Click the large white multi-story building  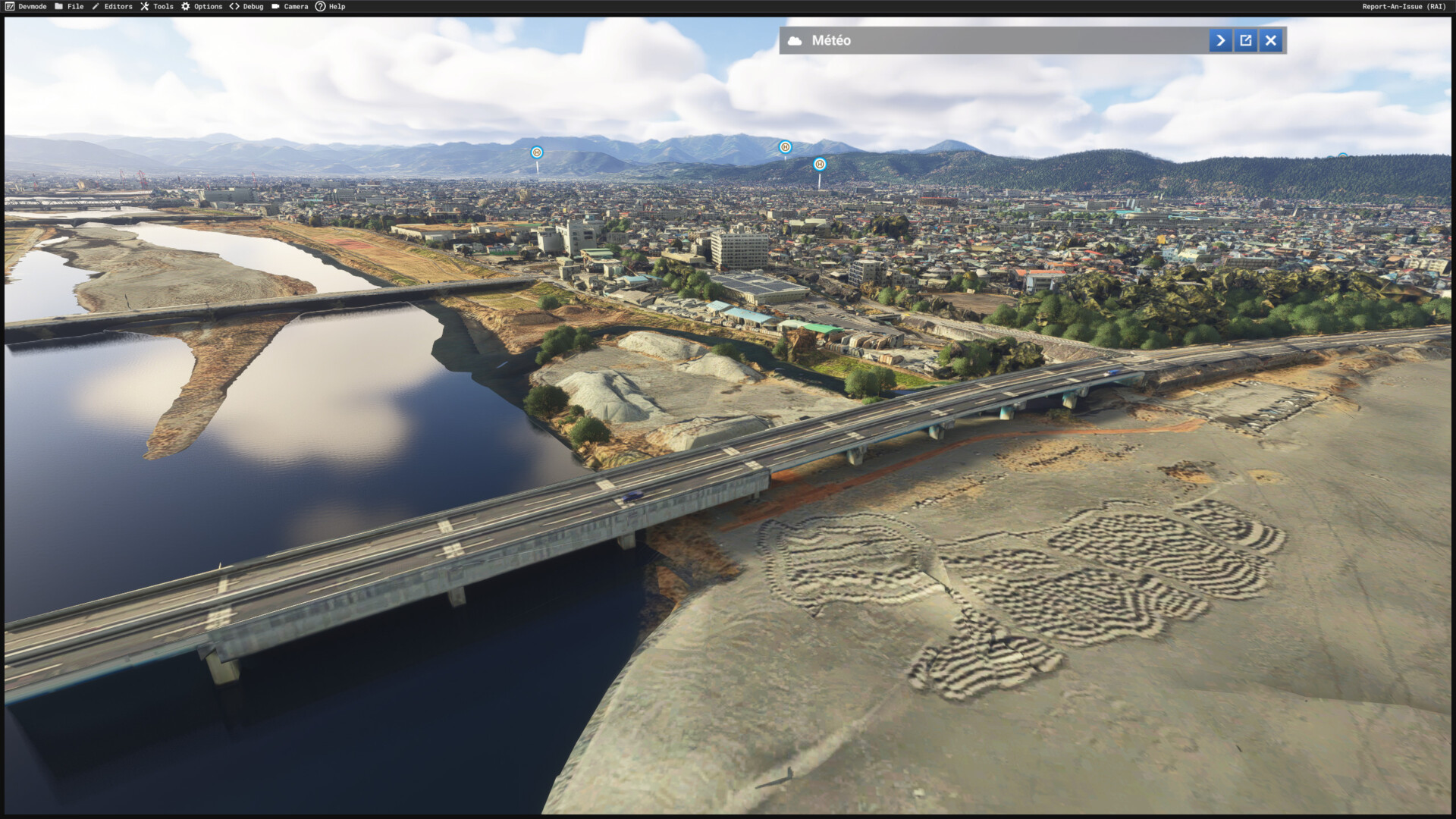point(739,249)
